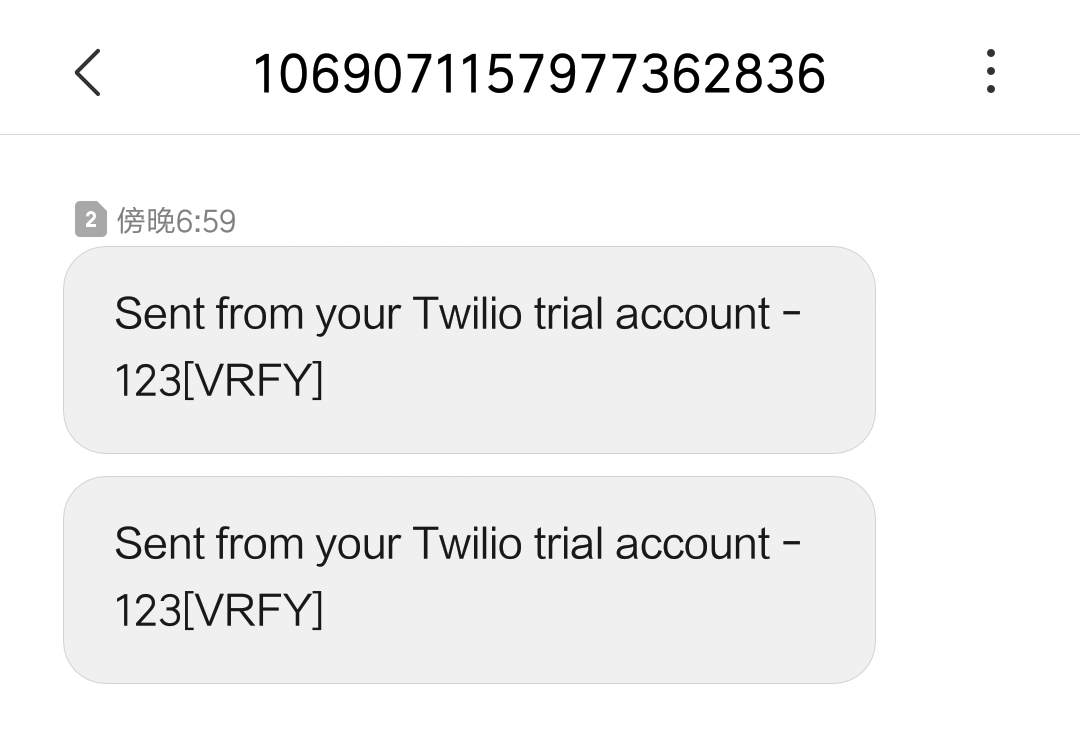Click the empty area below the last message
Viewport: 1080px width, 745px height.
pos(540,715)
